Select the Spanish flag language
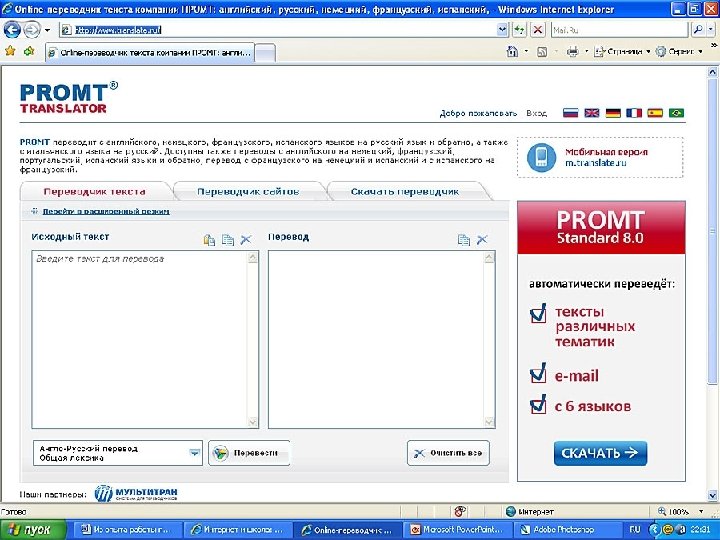The height and width of the screenshot is (540, 720). (x=655, y=113)
